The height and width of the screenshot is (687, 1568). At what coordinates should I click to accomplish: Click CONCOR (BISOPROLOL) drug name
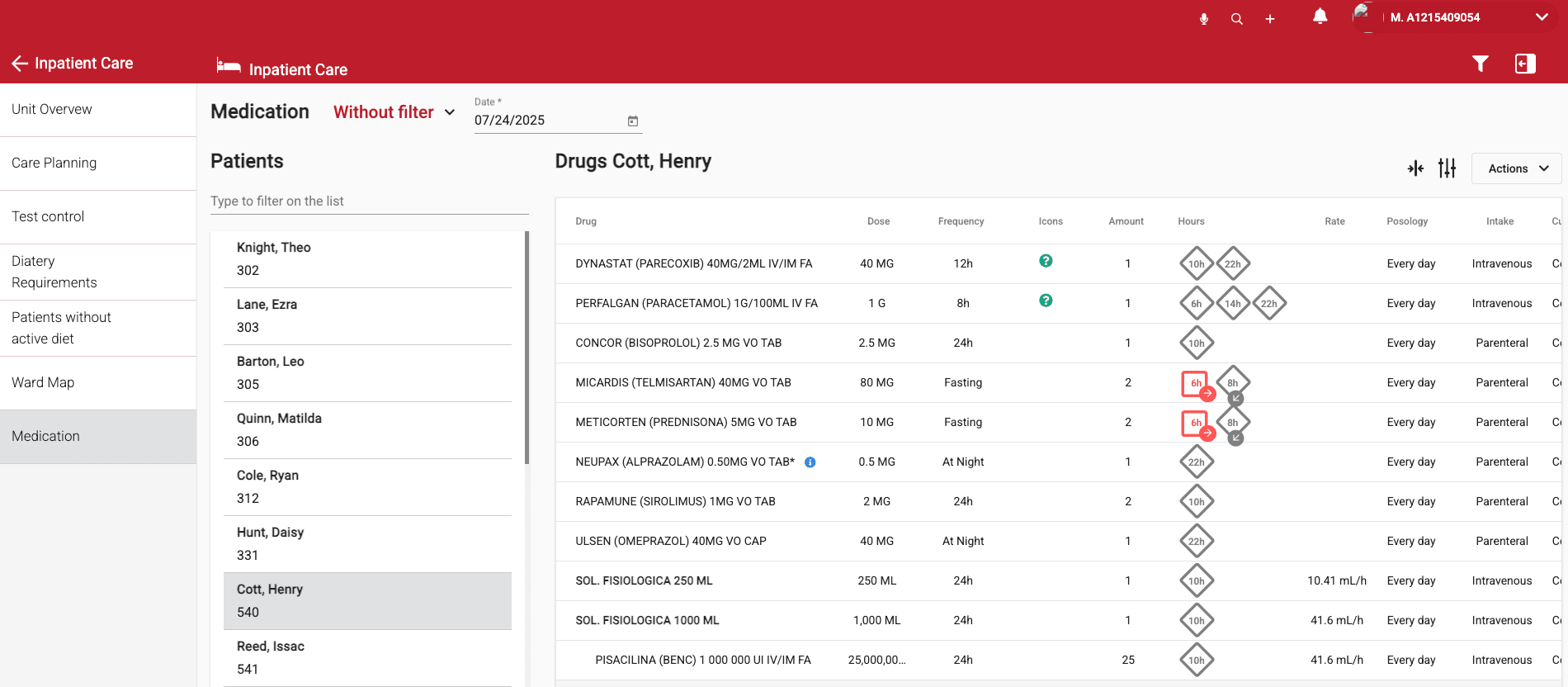coord(678,343)
